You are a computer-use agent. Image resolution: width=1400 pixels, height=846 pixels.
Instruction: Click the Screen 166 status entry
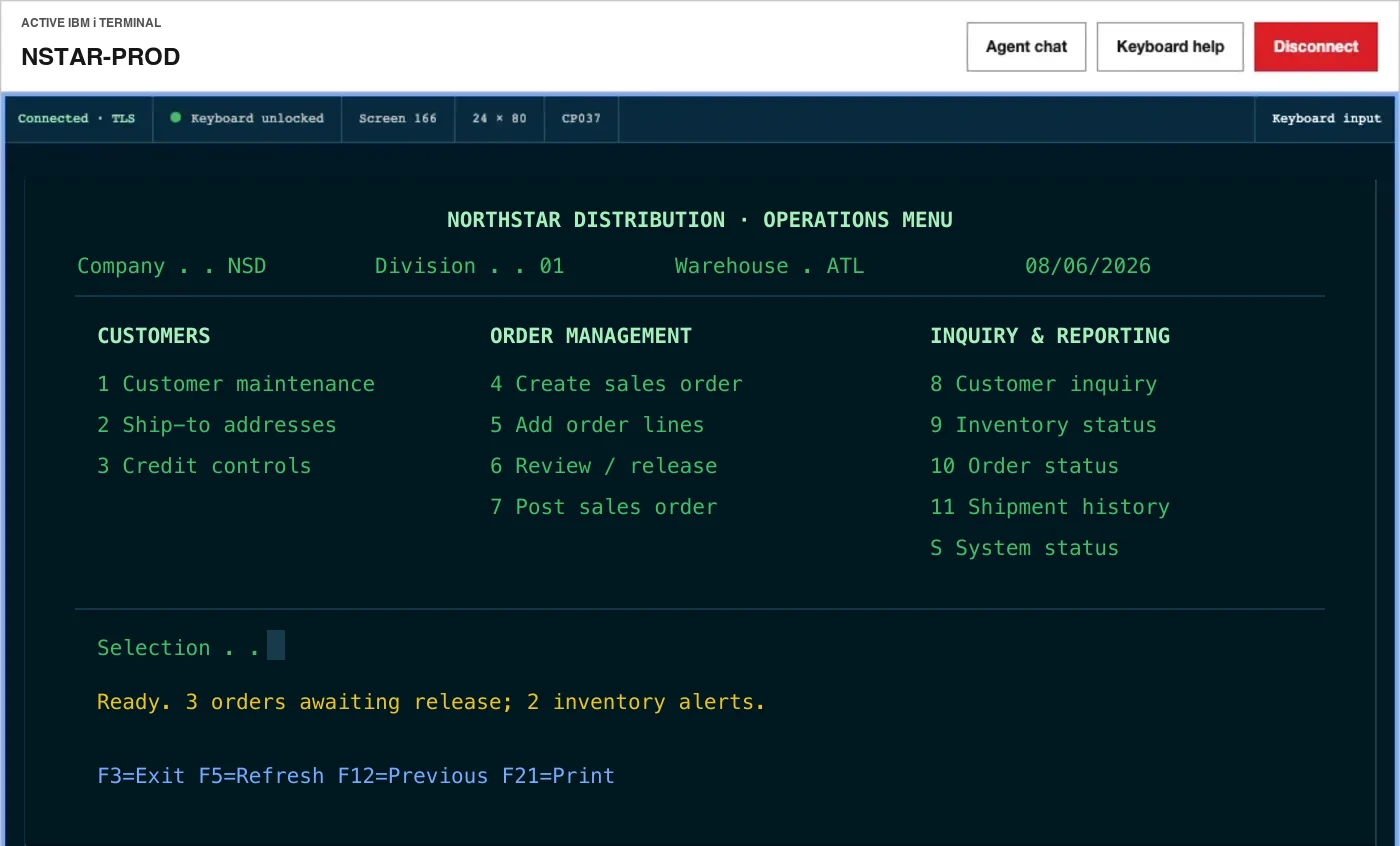398,118
